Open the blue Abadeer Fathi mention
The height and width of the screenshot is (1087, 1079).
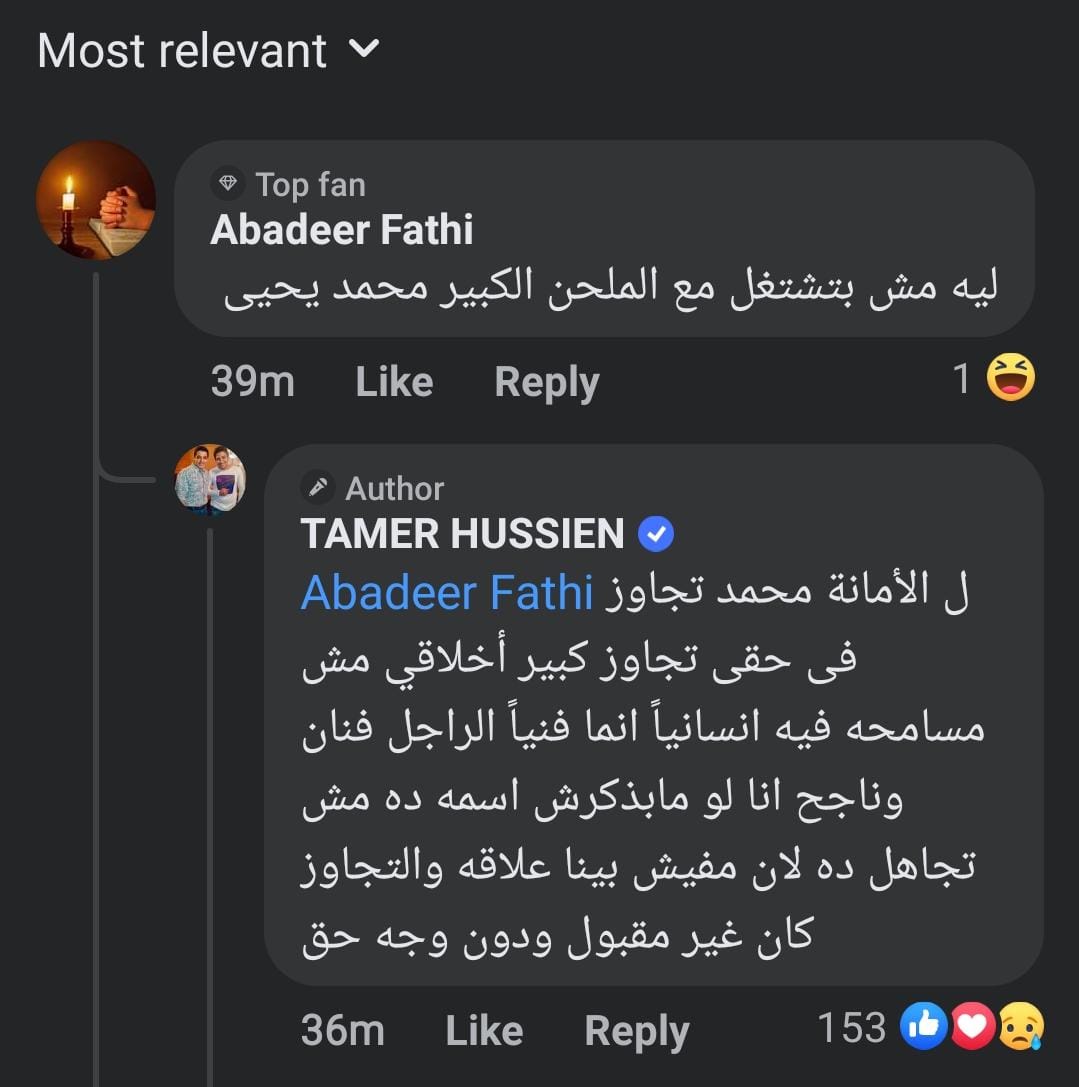[x=447, y=592]
